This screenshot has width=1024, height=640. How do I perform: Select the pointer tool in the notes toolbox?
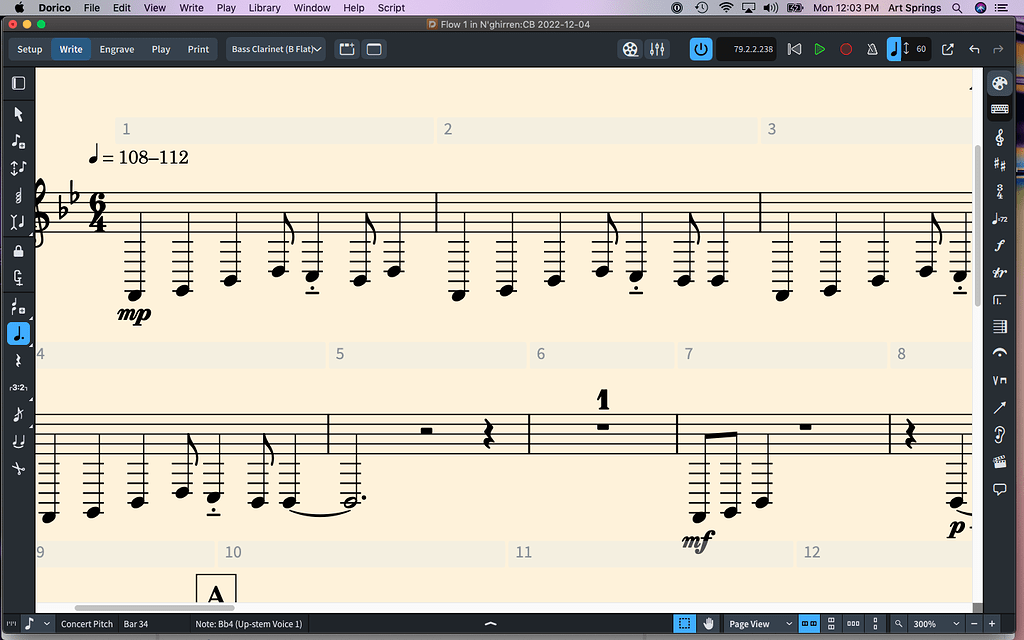17,115
